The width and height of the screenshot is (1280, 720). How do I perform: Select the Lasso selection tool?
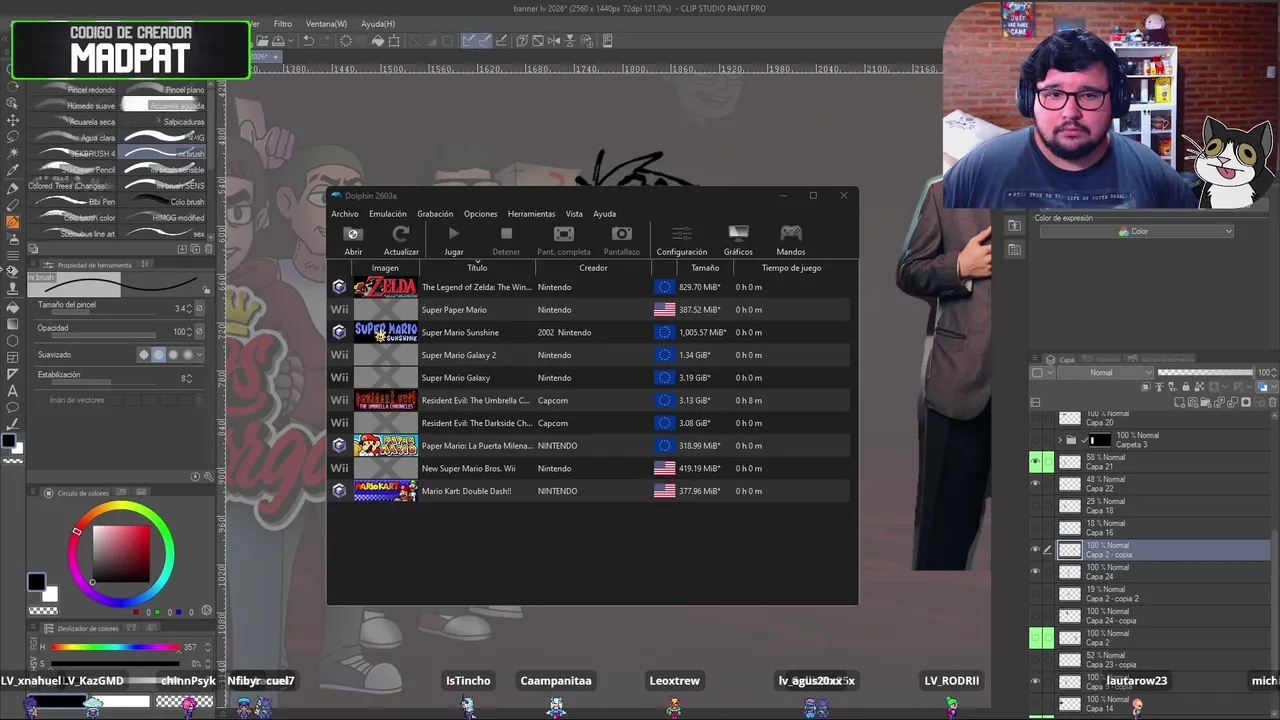[x=13, y=136]
